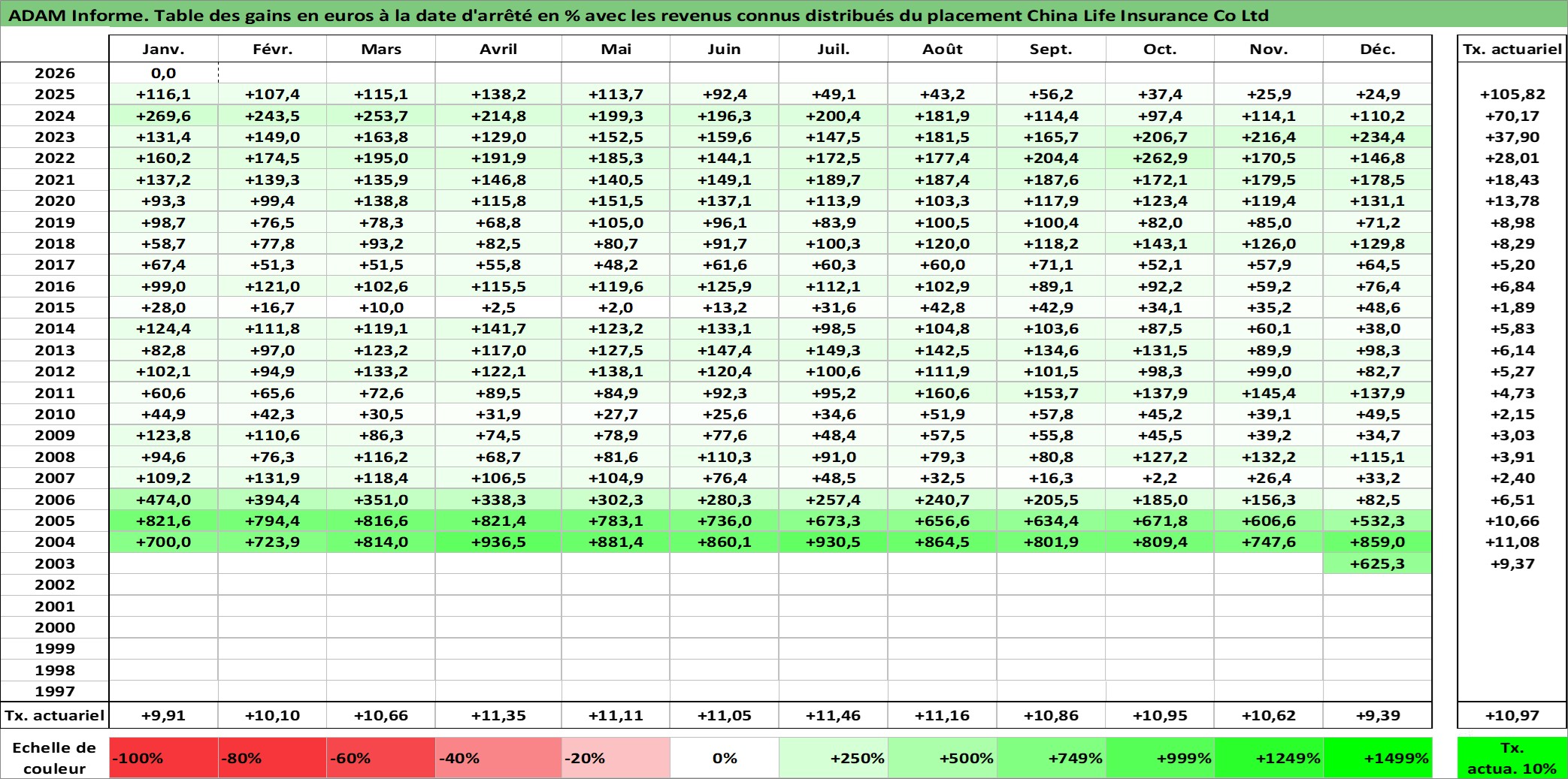Click the +125,9 cell in row 2016
Image resolution: width=1568 pixels, height=779 pixels.
724,286
